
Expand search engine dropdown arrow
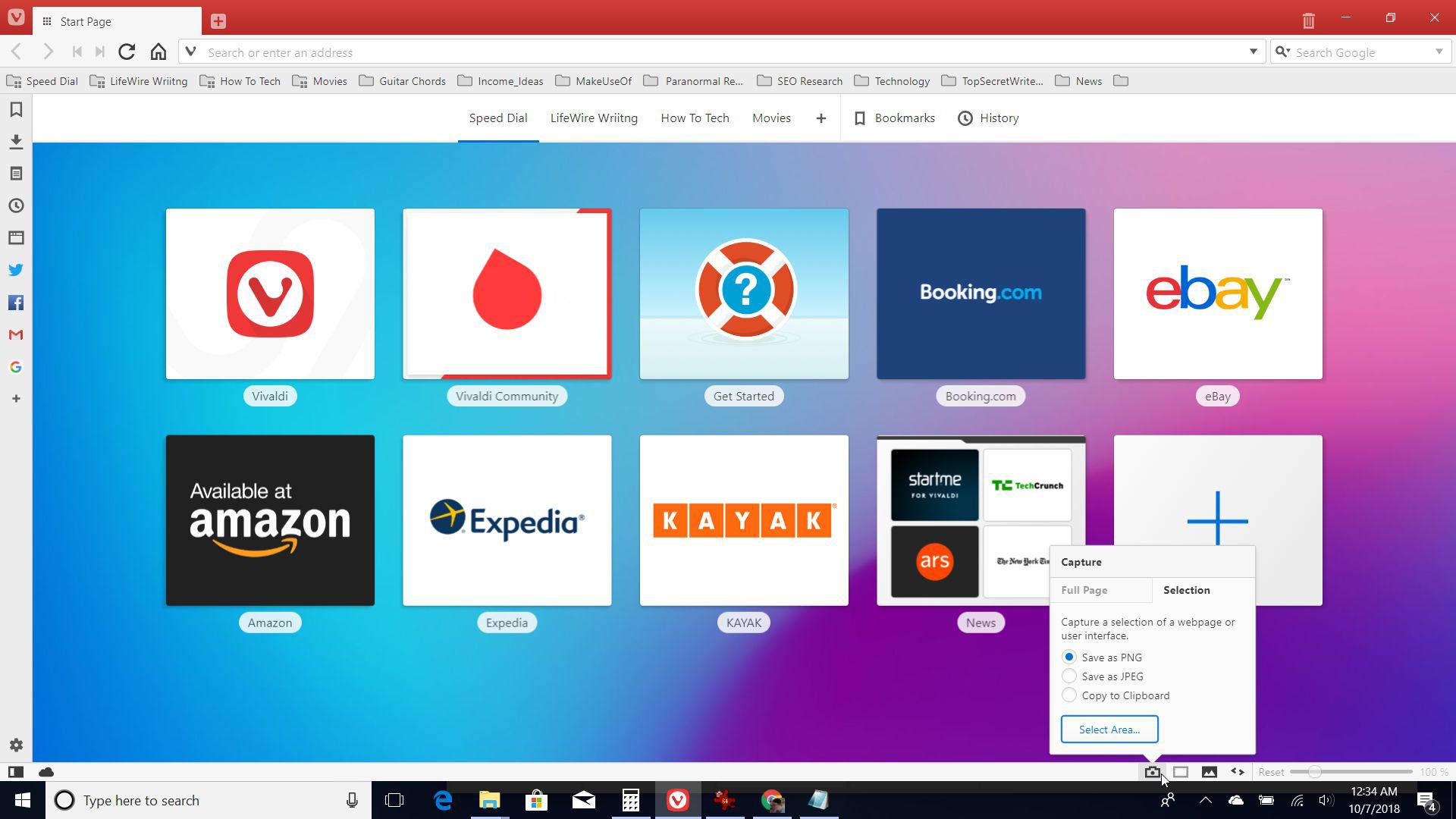1439,52
